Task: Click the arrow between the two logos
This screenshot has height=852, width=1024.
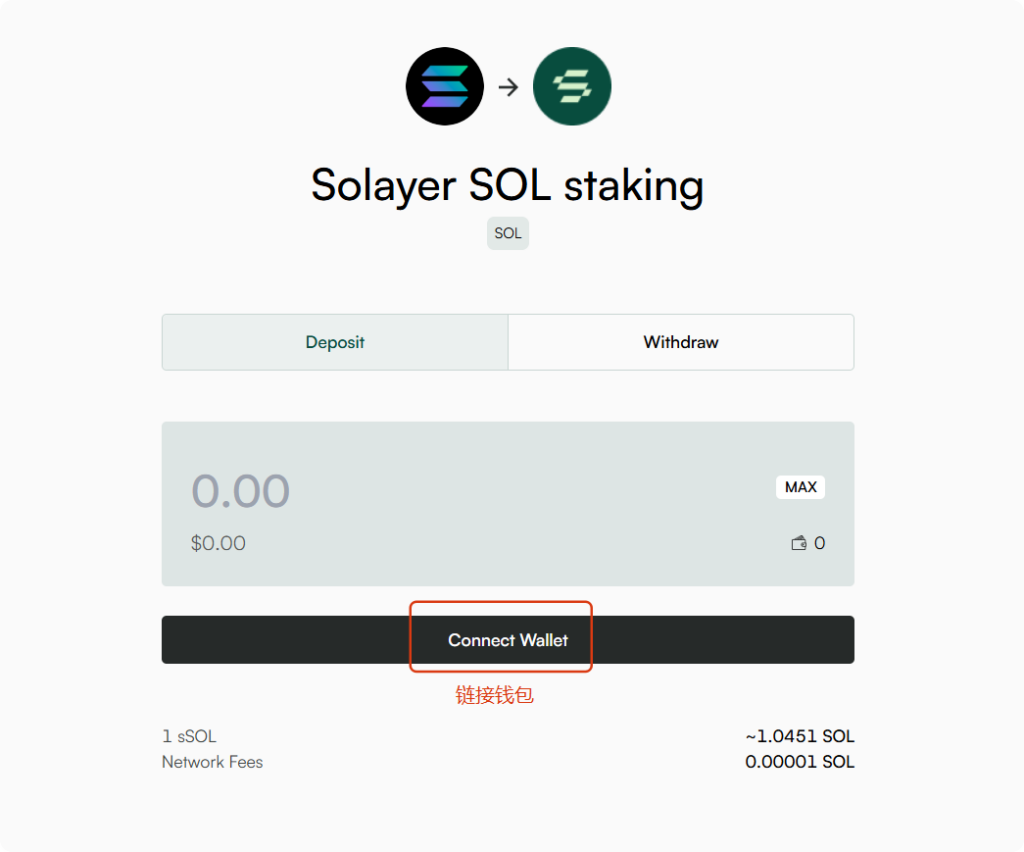Action: [x=508, y=87]
